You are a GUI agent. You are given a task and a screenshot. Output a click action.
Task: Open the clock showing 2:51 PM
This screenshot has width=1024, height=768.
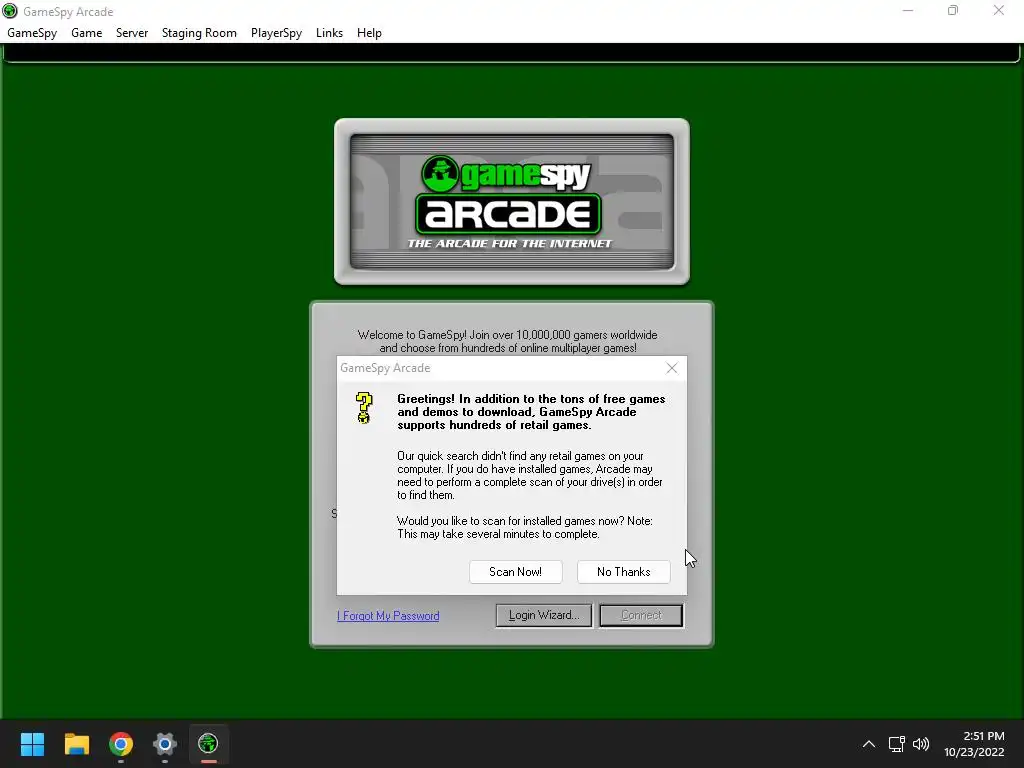(974, 744)
